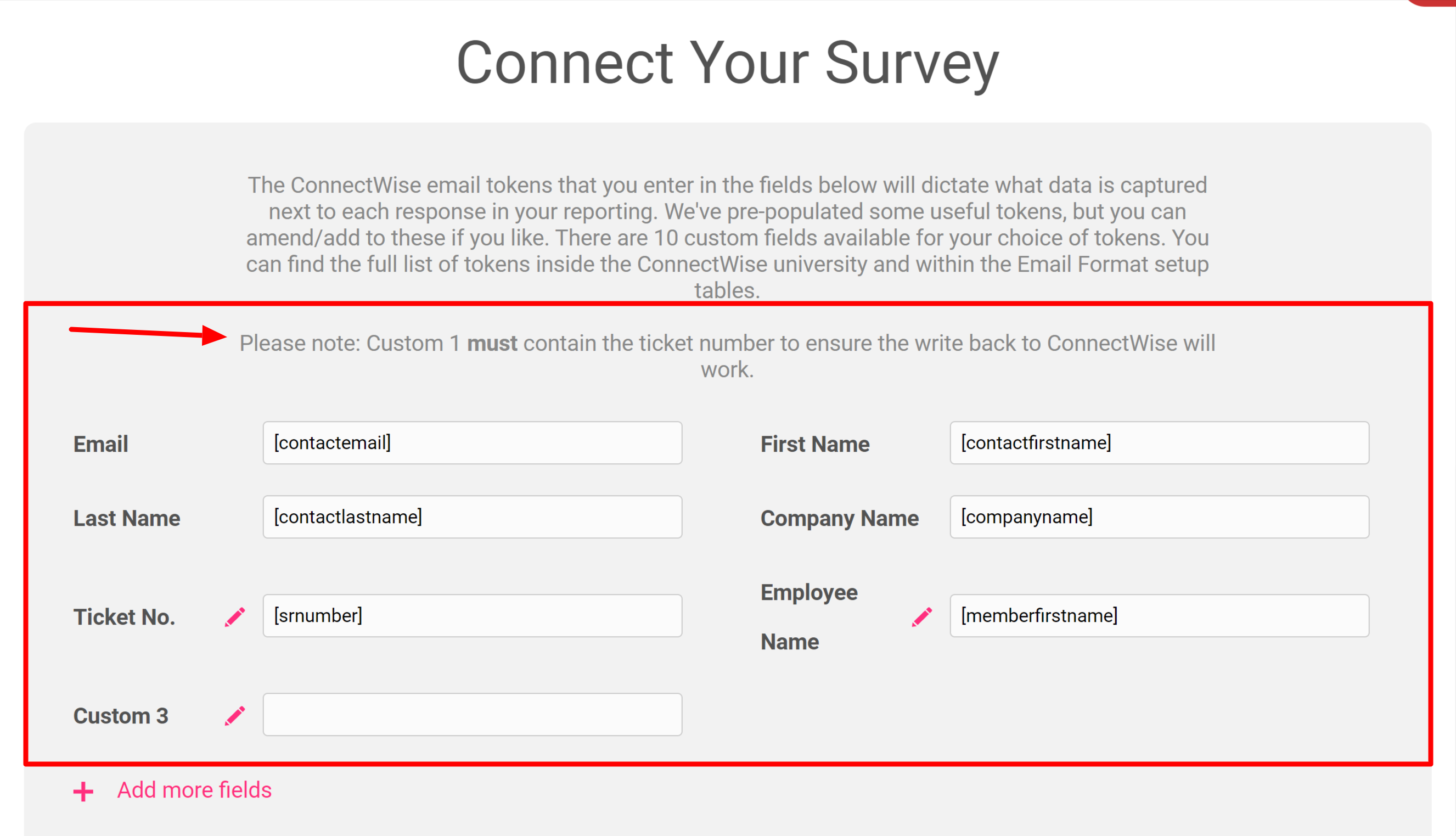Click into the Last Name input box
1456x836 pixels.
click(x=473, y=517)
